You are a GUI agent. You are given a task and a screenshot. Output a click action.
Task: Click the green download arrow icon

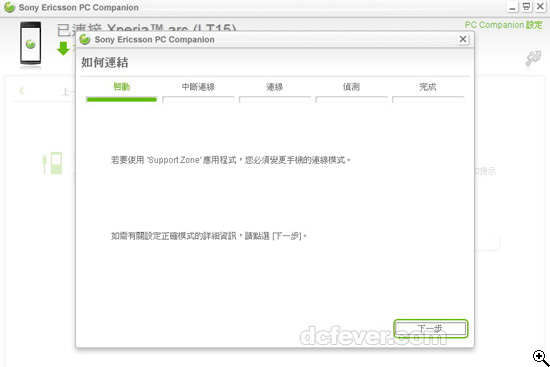(x=63, y=48)
